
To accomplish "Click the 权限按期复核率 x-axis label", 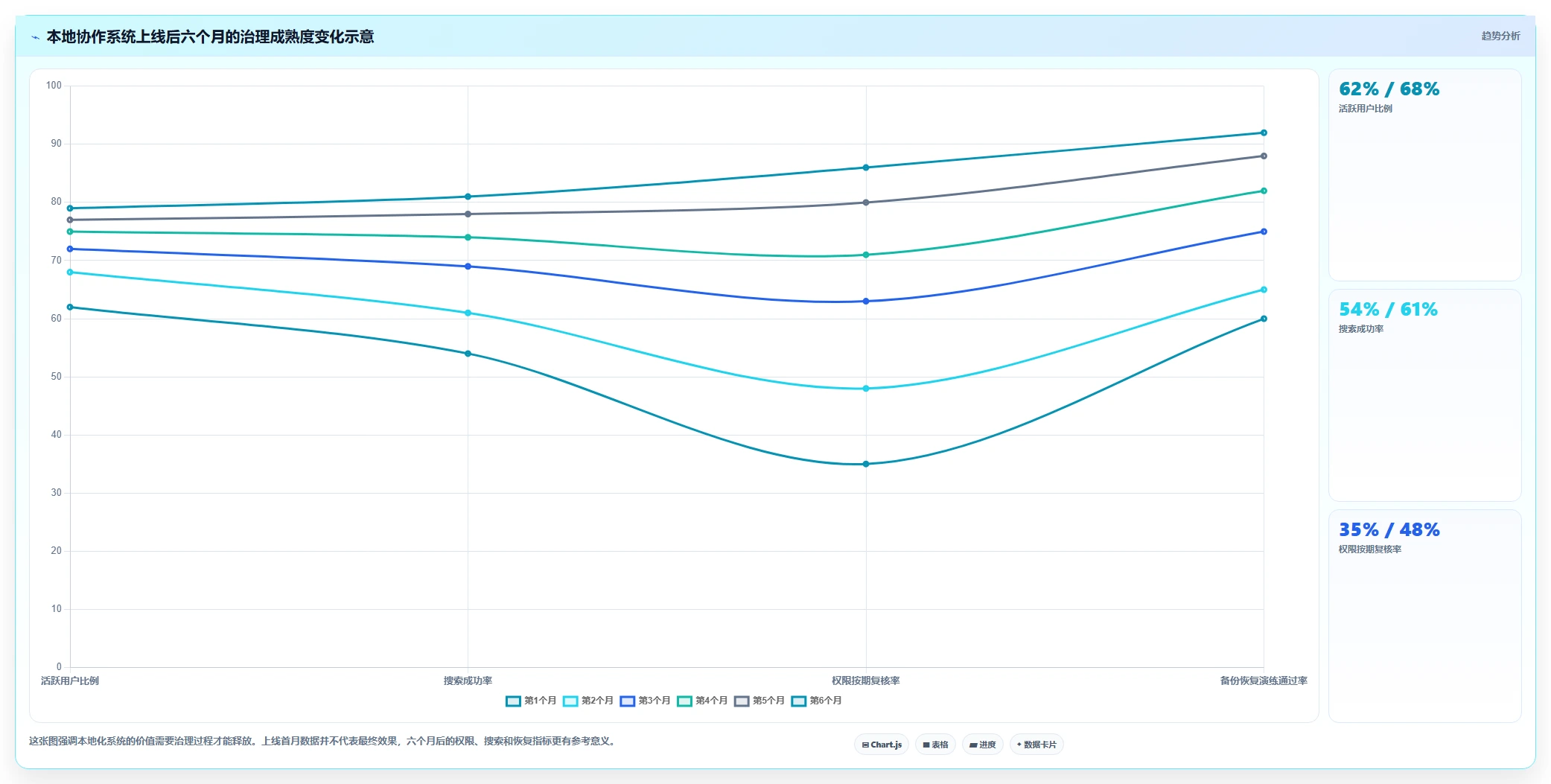I will click(865, 681).
